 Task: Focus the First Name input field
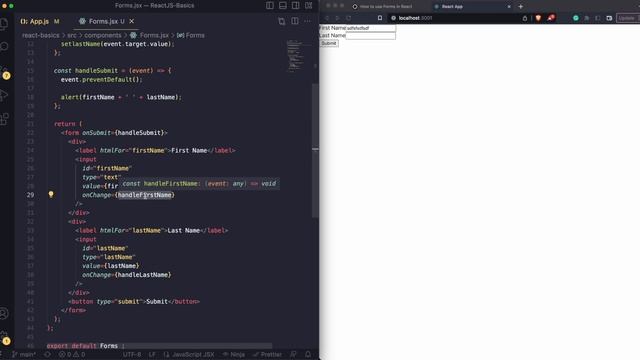[x=371, y=28]
